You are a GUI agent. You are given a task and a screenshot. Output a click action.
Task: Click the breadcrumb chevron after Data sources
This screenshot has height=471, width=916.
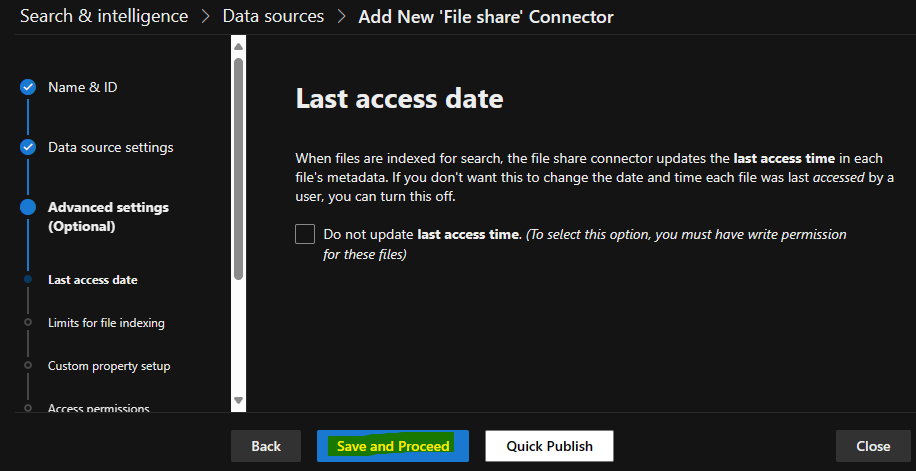click(342, 16)
